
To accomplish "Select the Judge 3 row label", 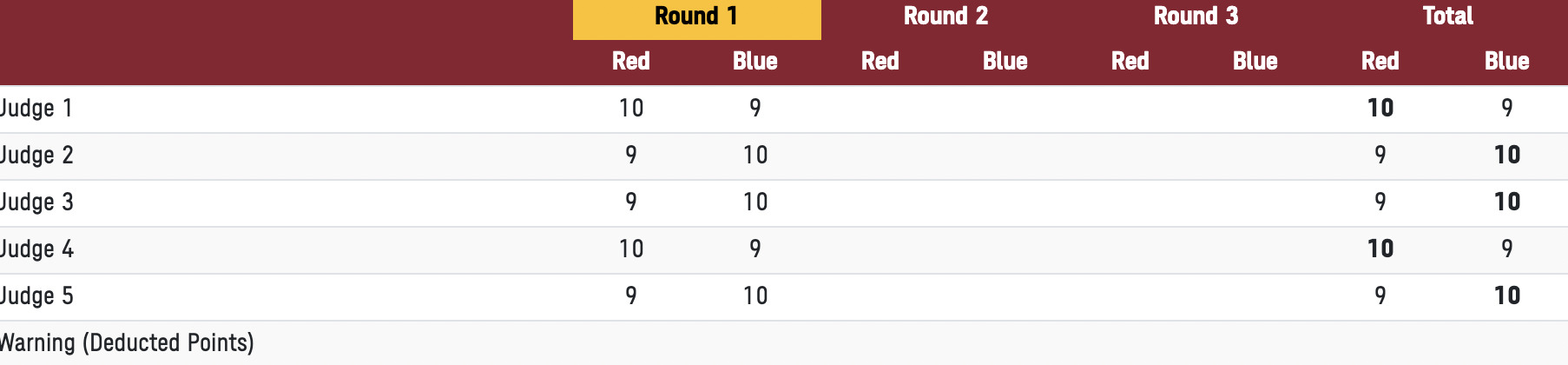I will click(36, 202).
